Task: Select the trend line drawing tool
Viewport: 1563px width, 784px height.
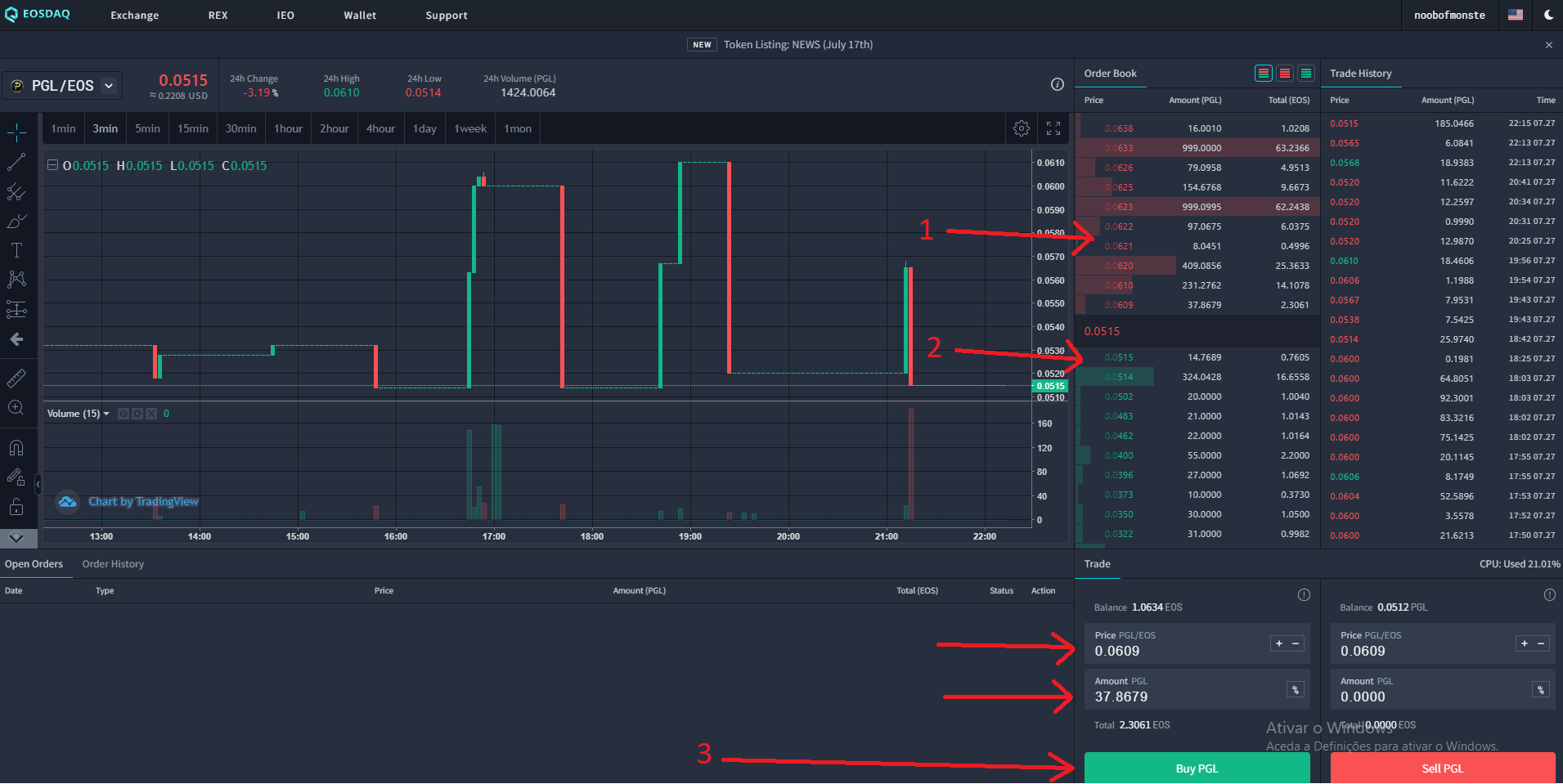Action: point(16,162)
